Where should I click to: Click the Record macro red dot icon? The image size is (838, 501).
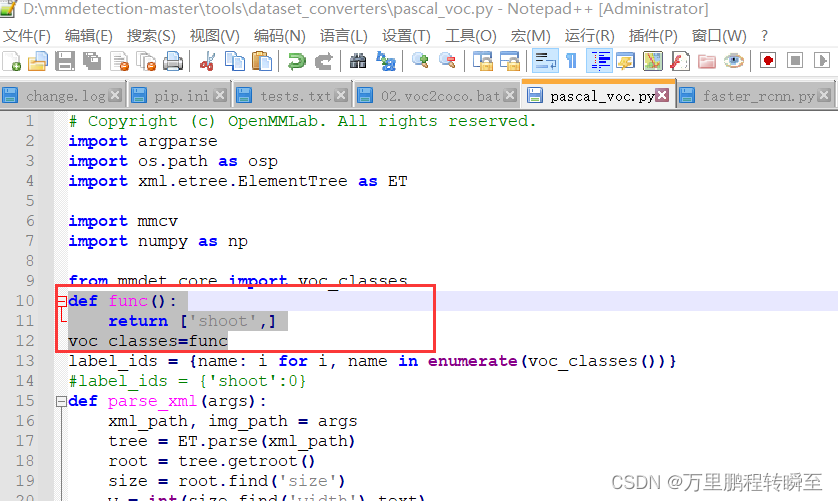click(768, 61)
